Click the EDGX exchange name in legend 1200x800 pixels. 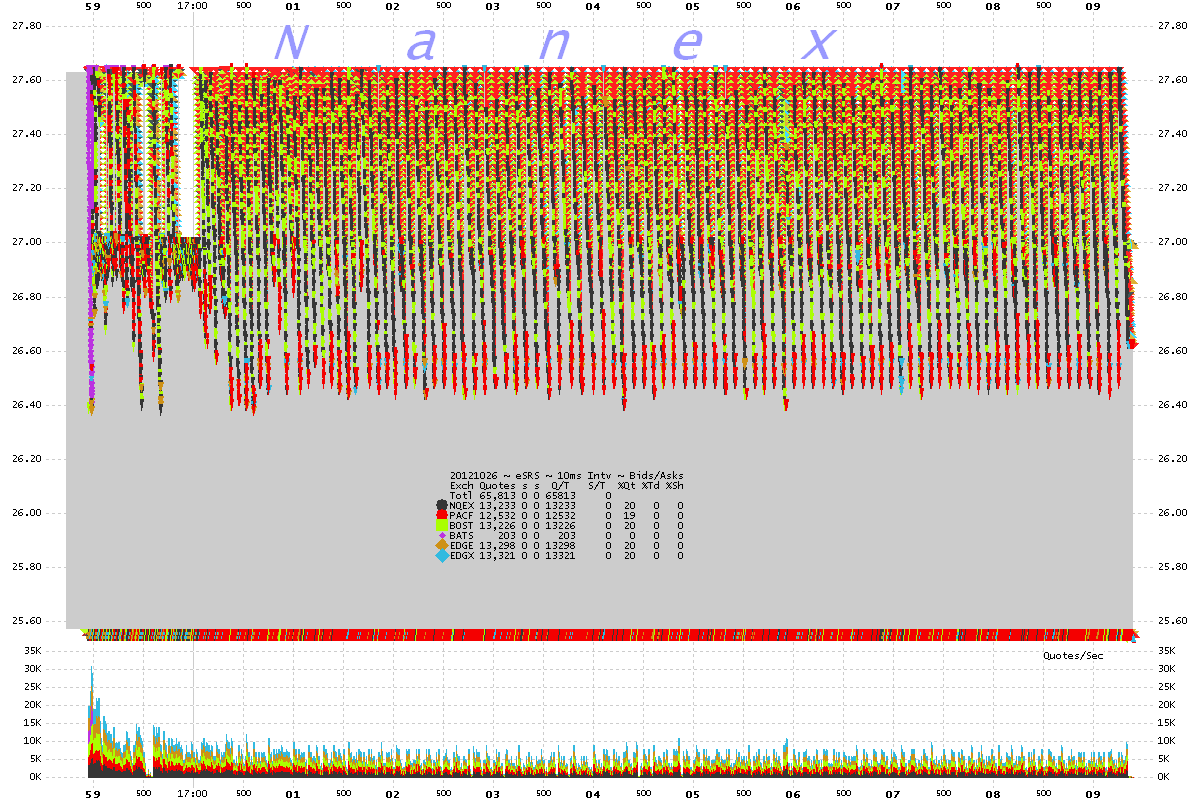point(463,556)
